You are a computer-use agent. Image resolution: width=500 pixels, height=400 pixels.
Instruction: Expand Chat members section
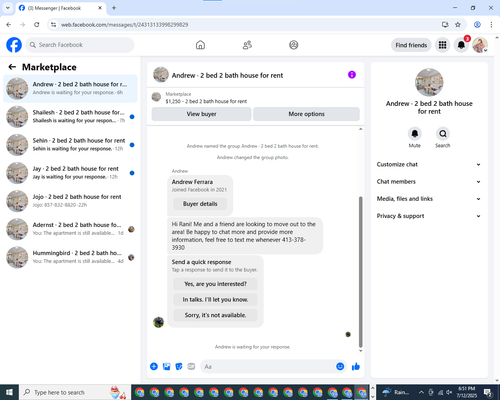(x=429, y=182)
